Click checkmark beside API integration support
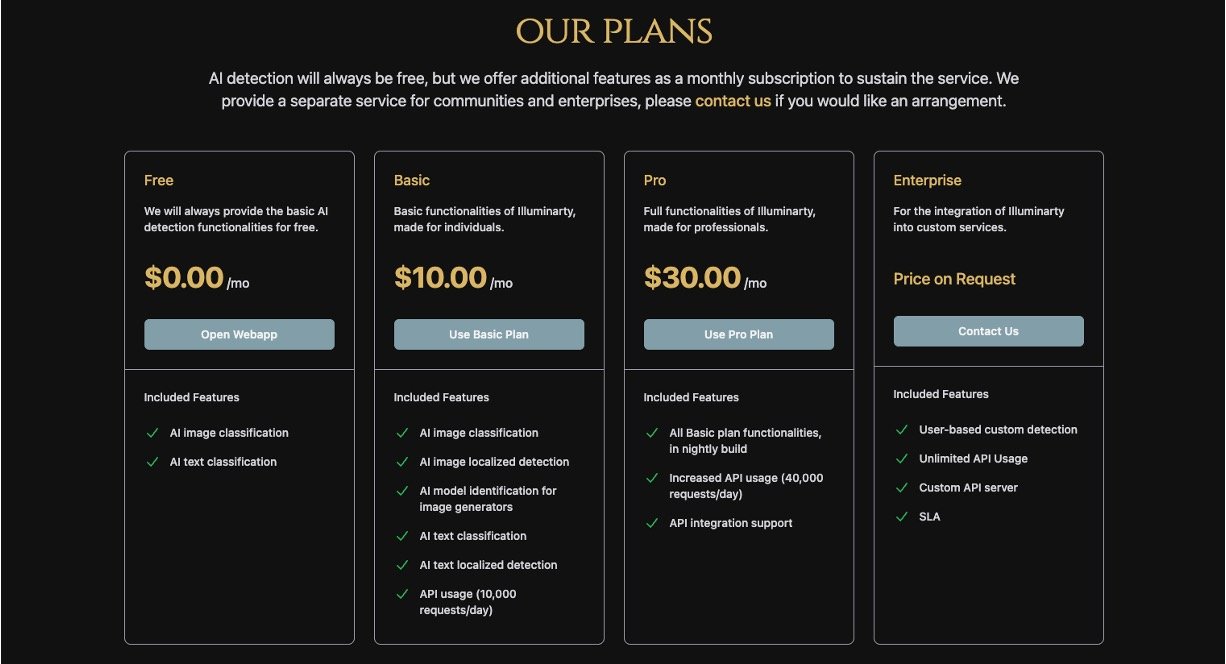The height and width of the screenshot is (664, 1226). pyautogui.click(x=653, y=523)
